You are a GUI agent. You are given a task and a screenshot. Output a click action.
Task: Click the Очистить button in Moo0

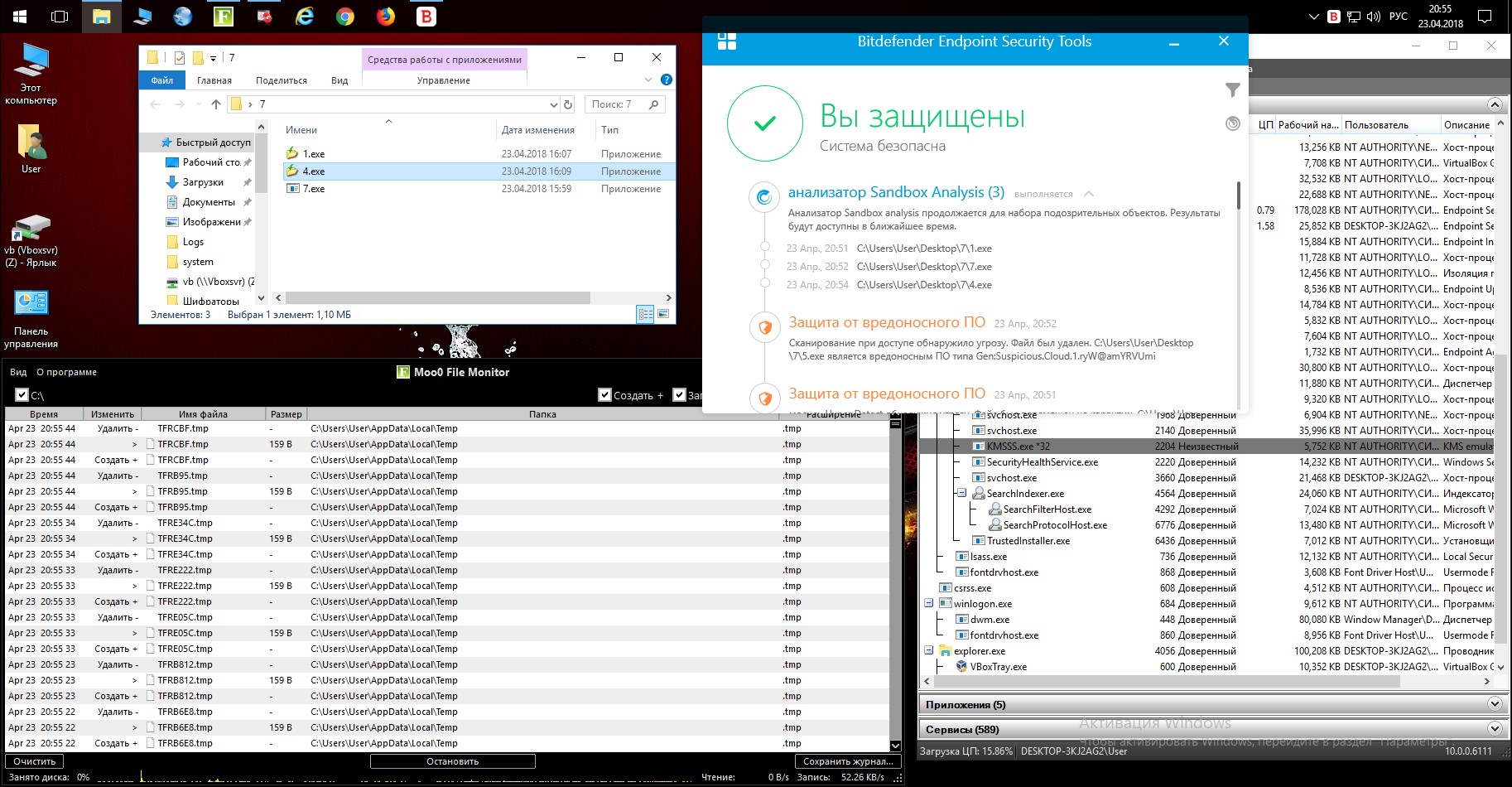click(x=35, y=761)
